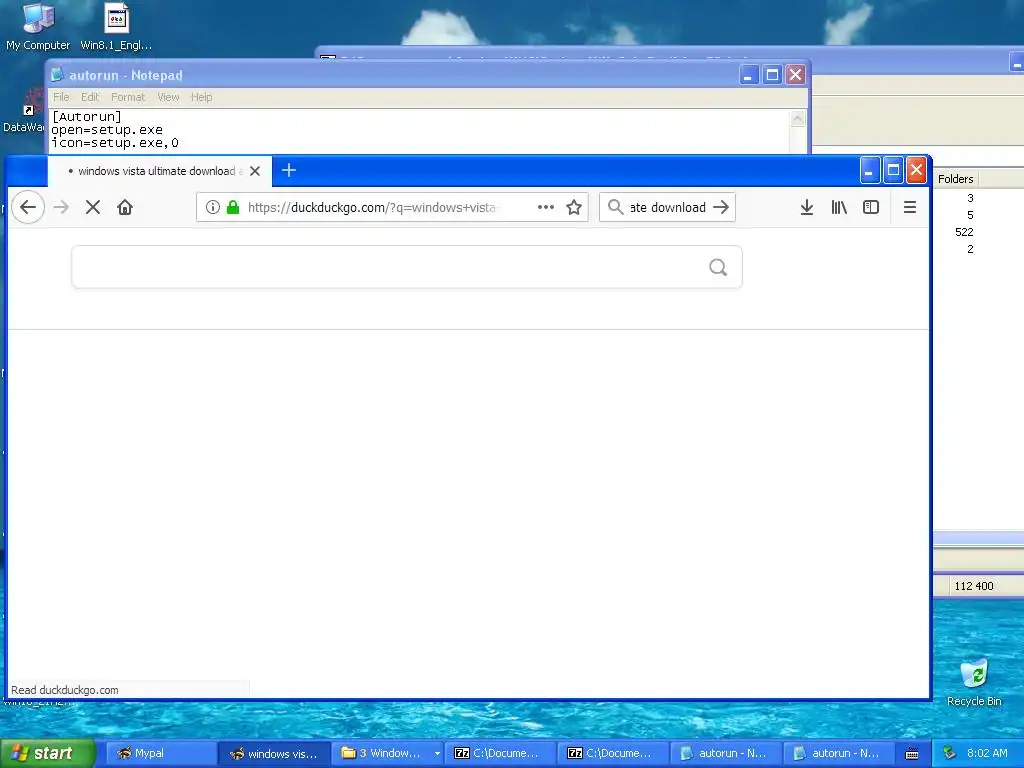1024x768 pixels.
Task: Maximize the autorun Notepad window
Action: pyautogui.click(x=772, y=74)
